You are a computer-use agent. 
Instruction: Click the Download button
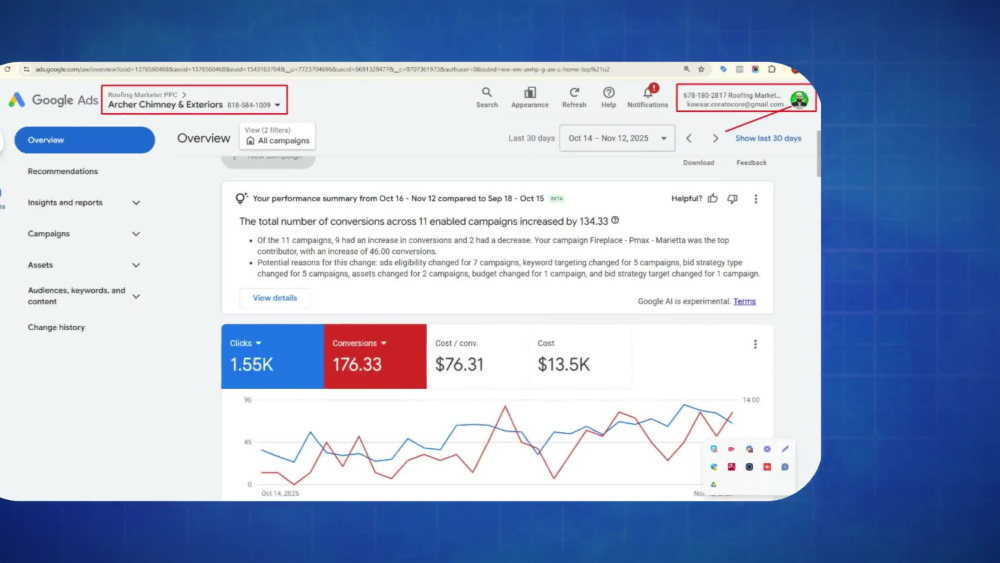[698, 163]
